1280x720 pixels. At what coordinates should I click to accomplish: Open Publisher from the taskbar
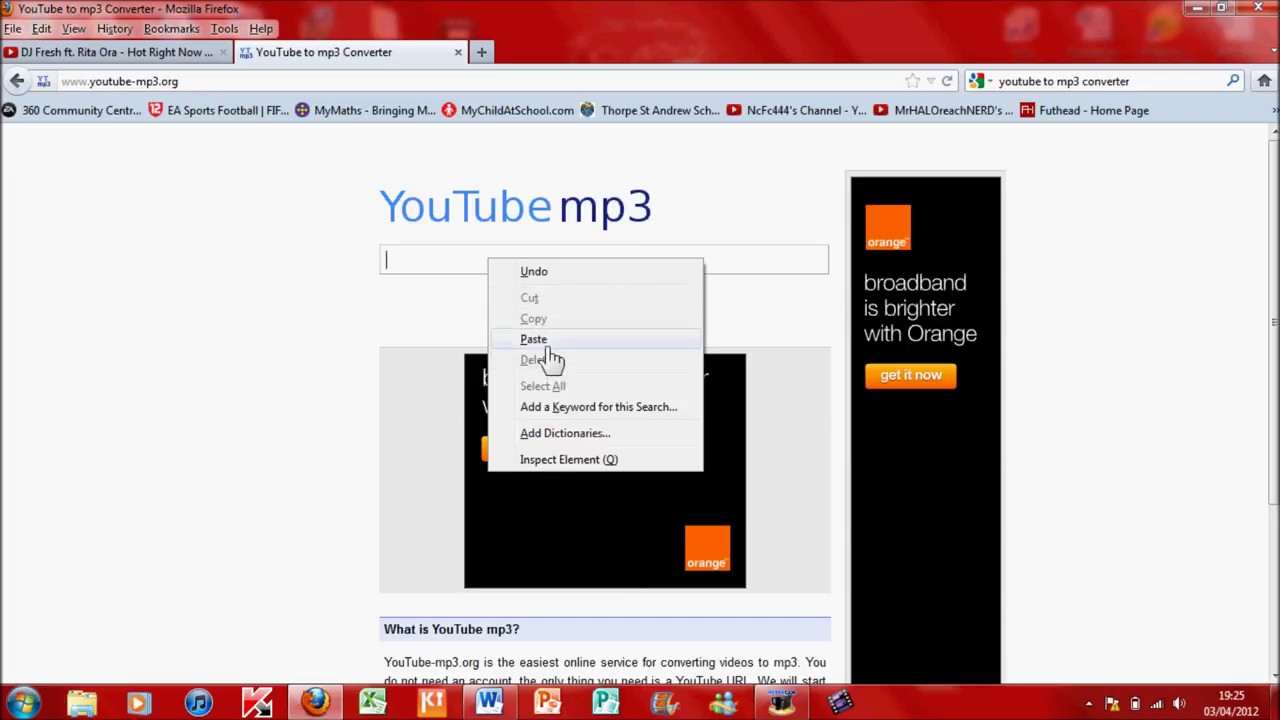[606, 702]
